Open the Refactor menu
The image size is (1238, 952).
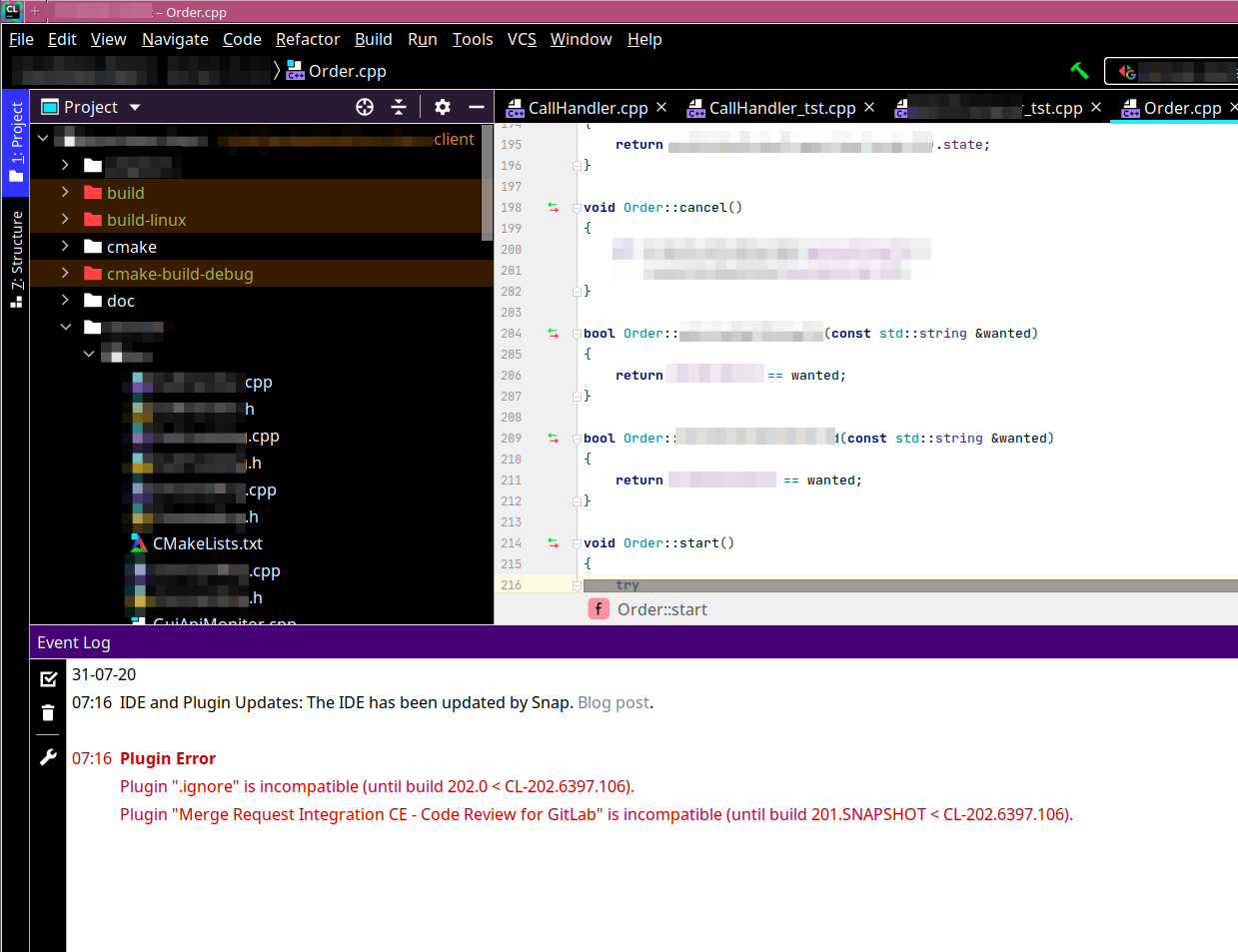(308, 39)
